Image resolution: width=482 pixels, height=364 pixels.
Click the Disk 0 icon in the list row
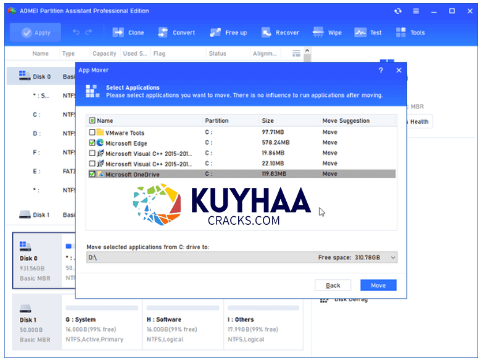pos(25,75)
